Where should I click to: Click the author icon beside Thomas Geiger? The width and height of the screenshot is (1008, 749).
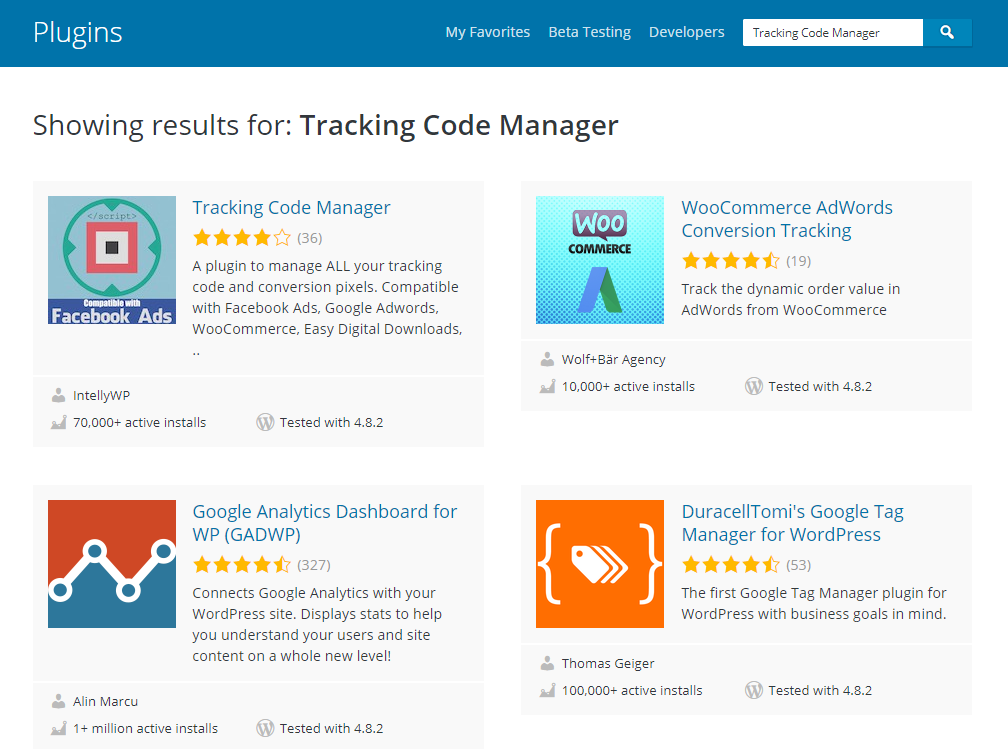coord(547,663)
